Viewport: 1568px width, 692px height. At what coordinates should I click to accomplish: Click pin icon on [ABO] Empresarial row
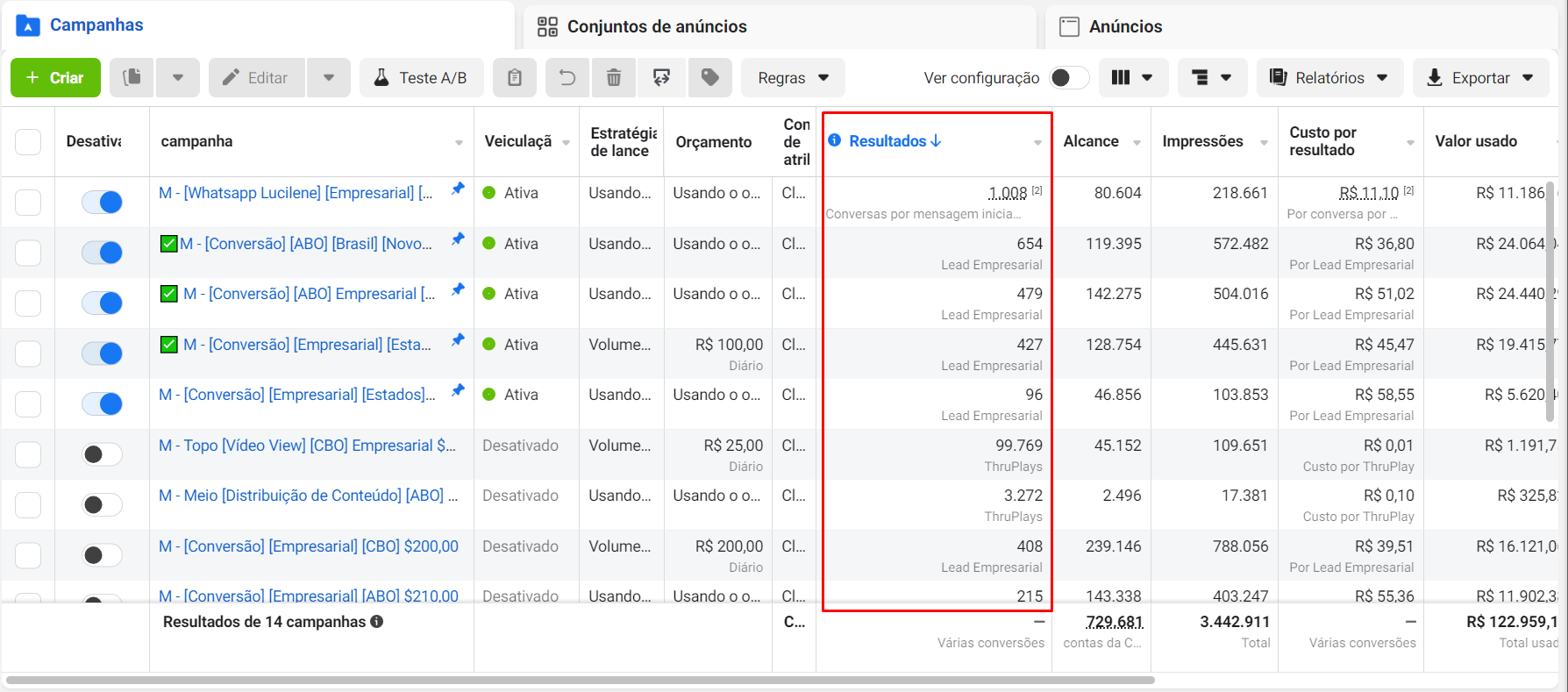(x=458, y=289)
